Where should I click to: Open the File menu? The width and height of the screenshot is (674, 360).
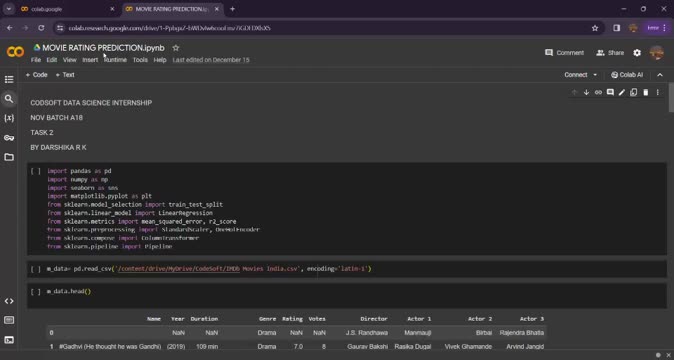click(36, 60)
